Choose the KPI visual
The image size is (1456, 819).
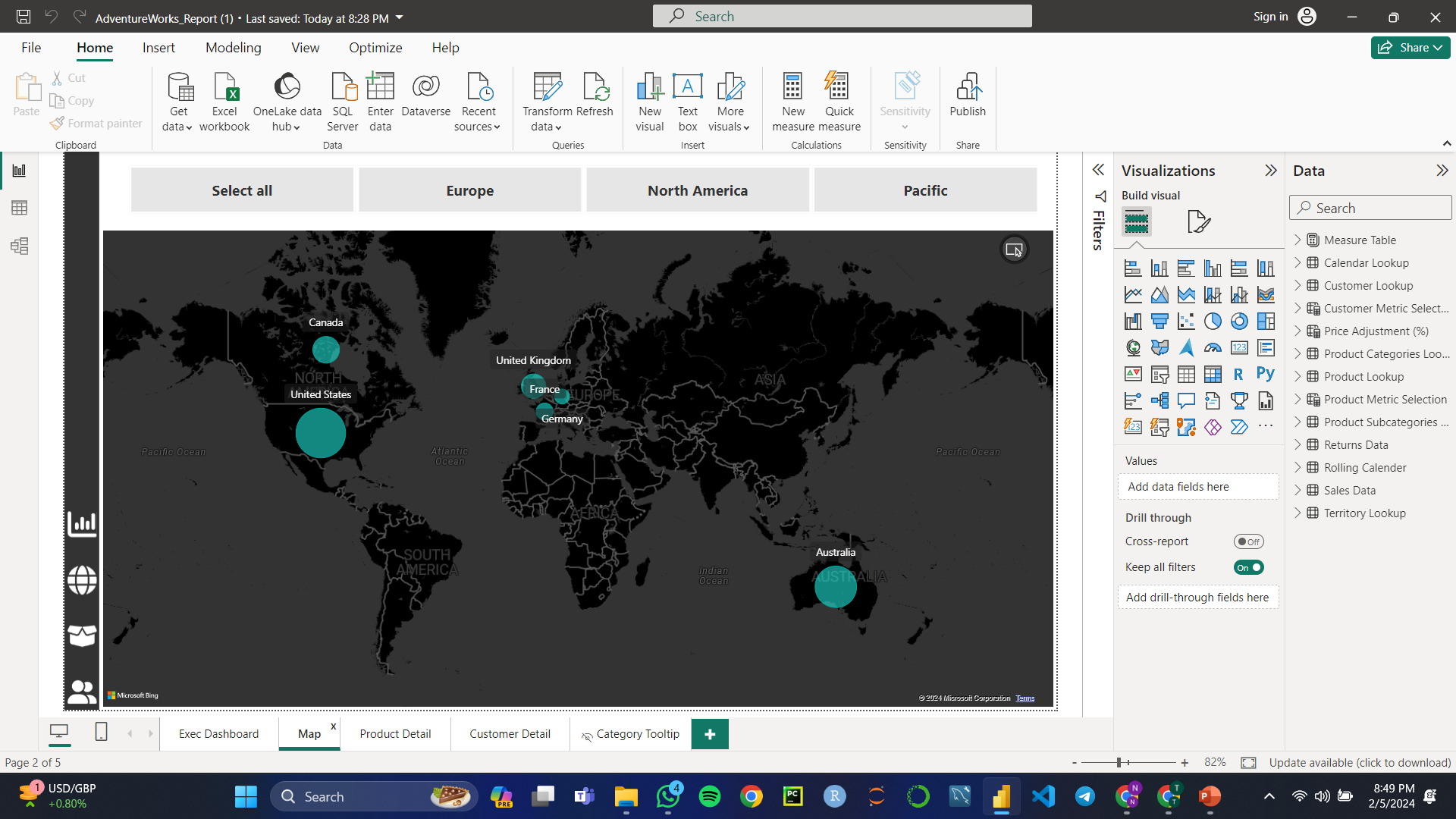tap(1133, 375)
